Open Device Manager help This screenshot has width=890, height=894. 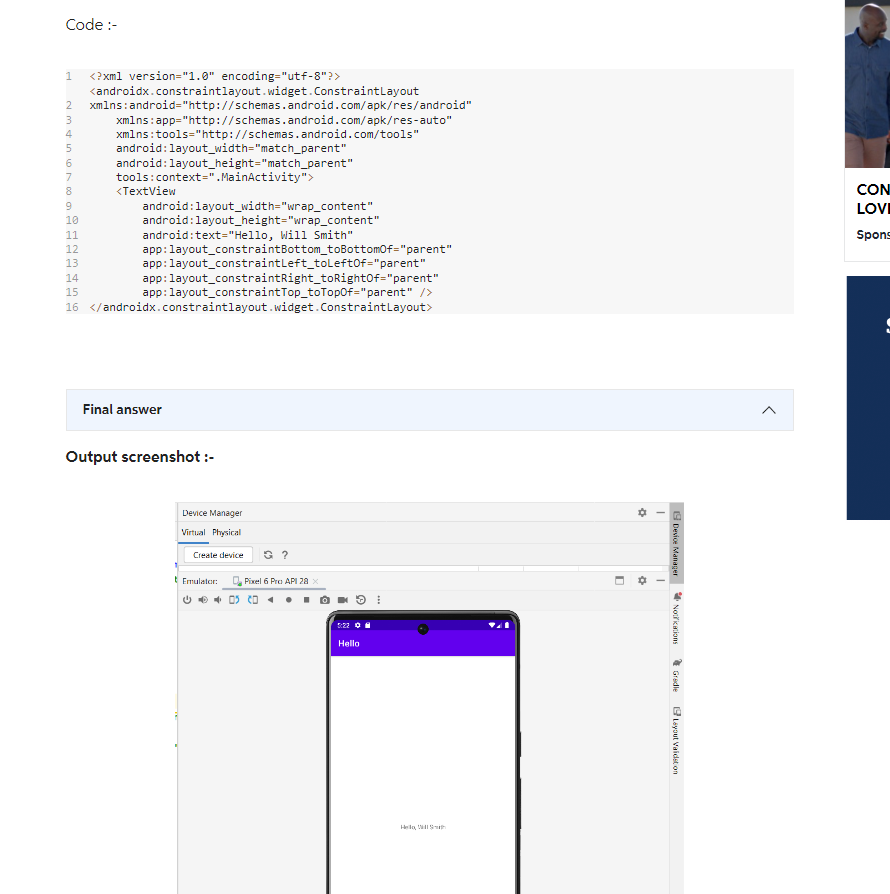(x=284, y=554)
